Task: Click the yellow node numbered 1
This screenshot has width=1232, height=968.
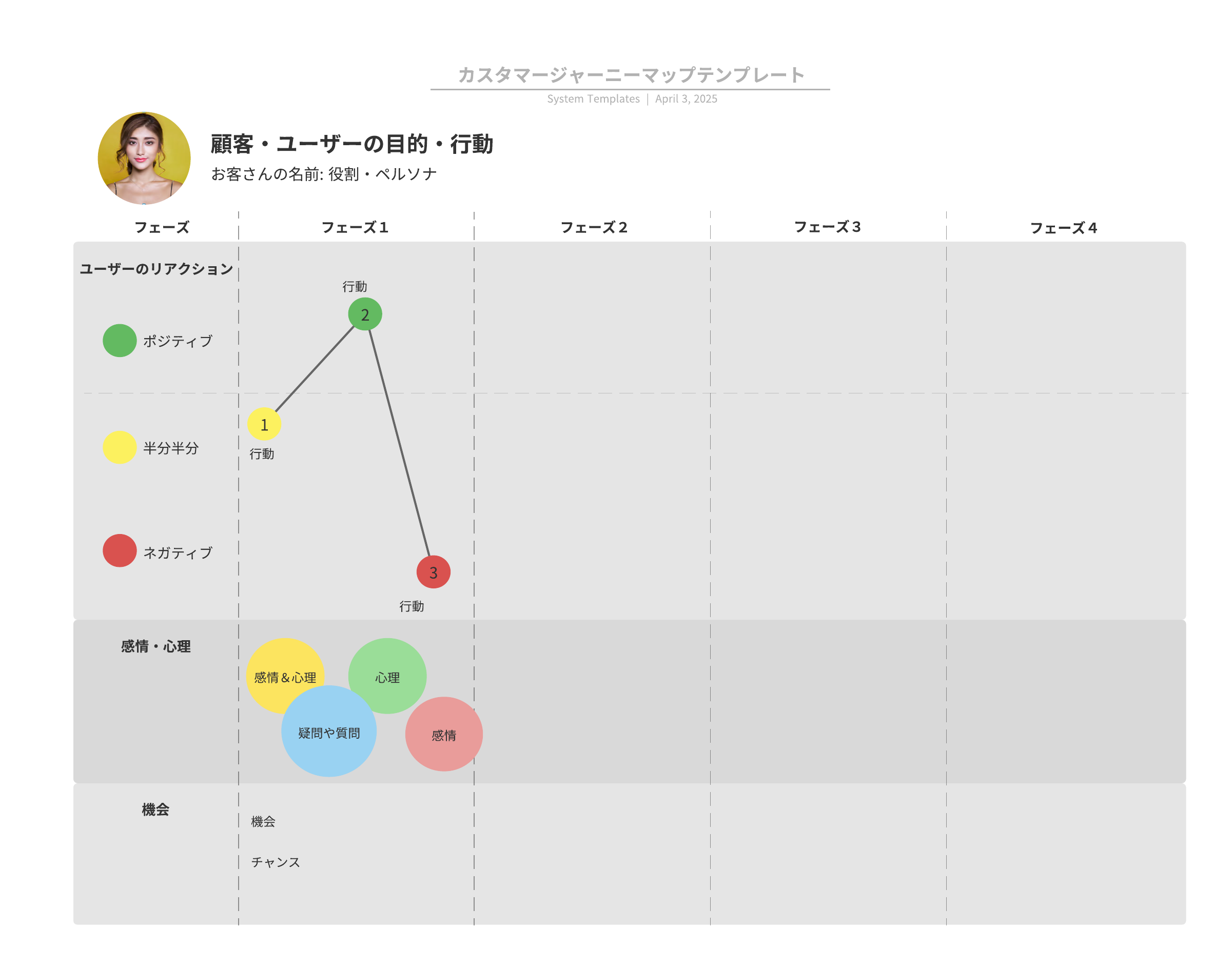Action: pyautogui.click(x=264, y=424)
